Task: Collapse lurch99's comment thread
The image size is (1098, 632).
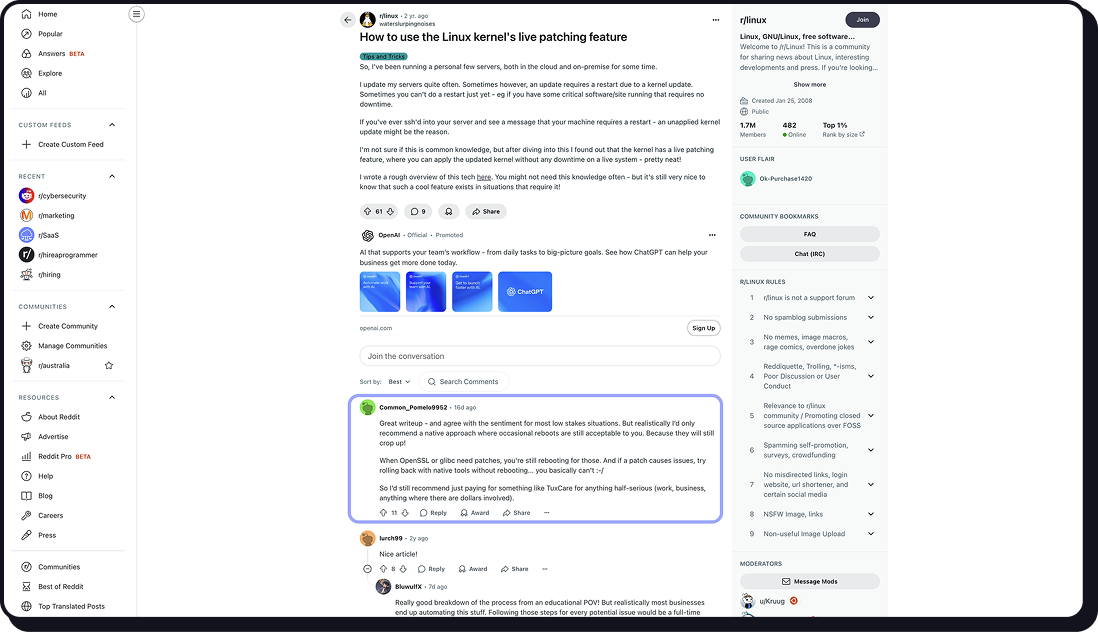Action: click(x=367, y=569)
